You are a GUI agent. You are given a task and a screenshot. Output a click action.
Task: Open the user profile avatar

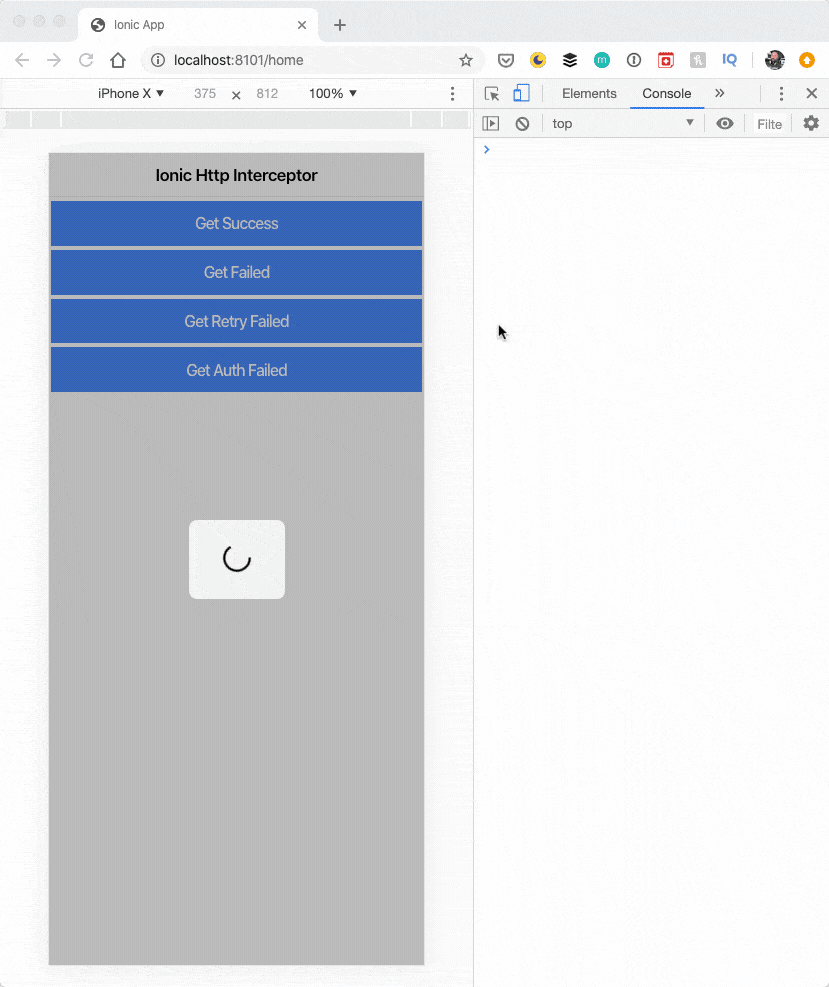775,60
